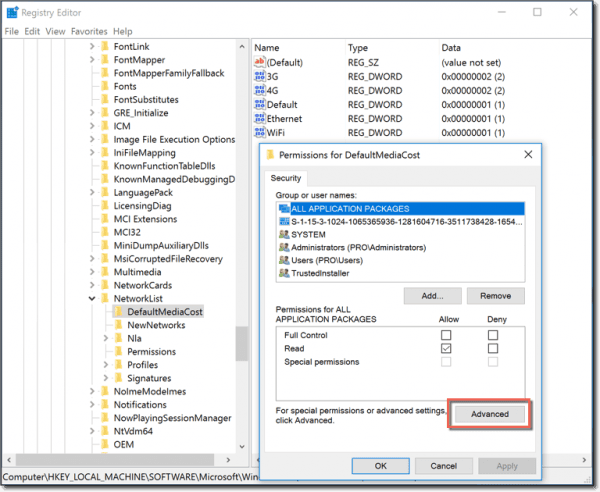This screenshot has height=492, width=600.
Task: Expand the Image File Execution Options key
Action: (x=92, y=139)
